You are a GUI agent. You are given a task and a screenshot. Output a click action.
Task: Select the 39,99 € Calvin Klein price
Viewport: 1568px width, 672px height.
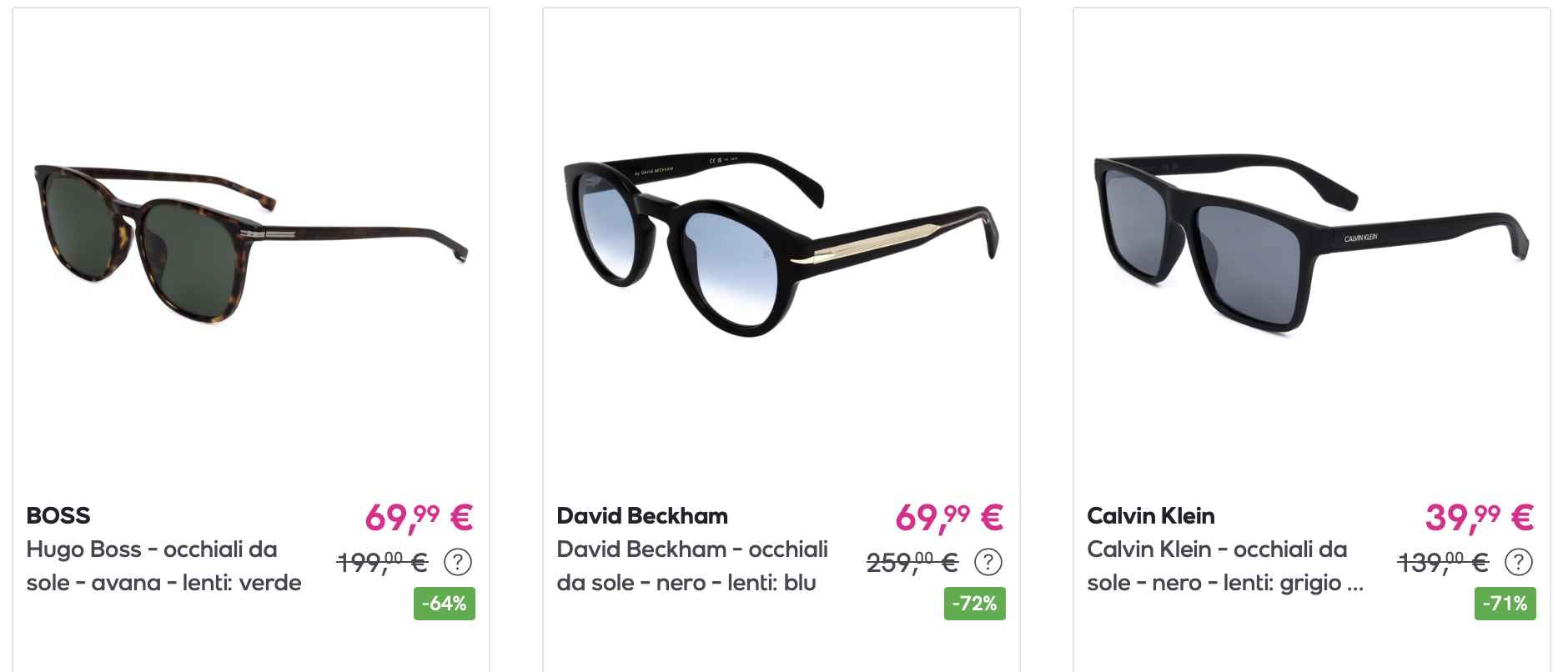click(x=1480, y=518)
